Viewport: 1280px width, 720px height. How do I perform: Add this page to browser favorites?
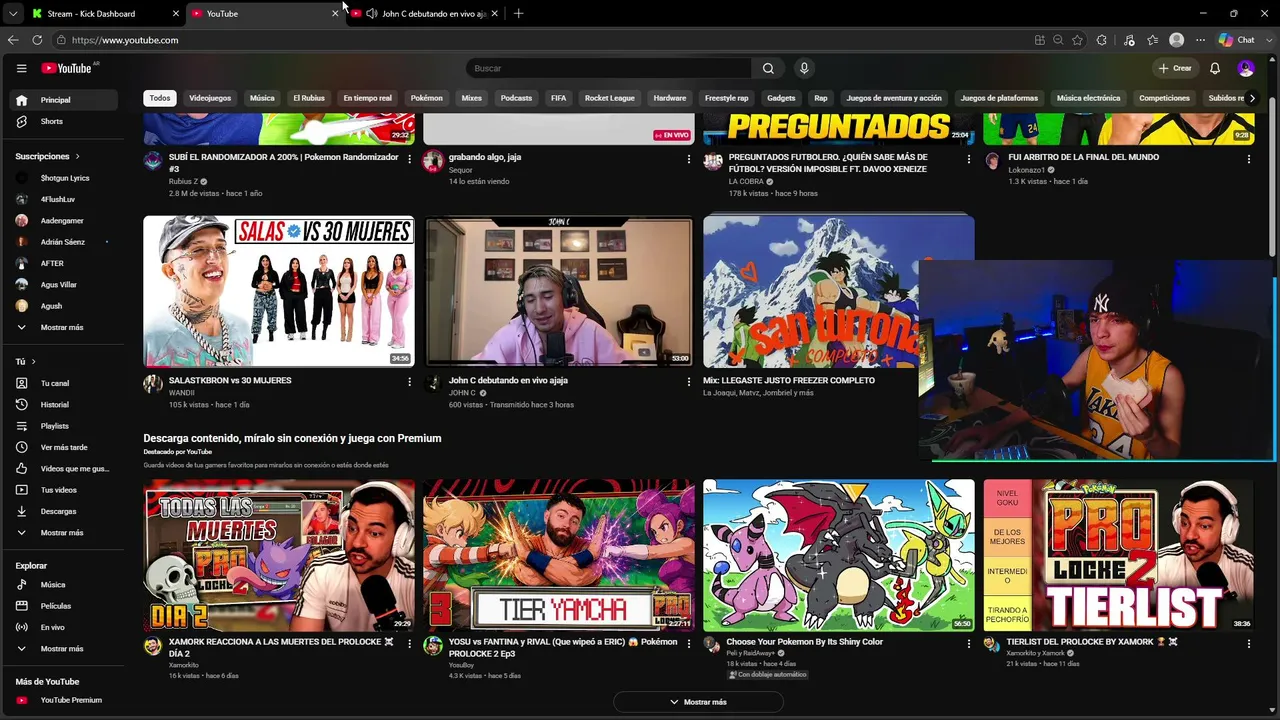(1077, 40)
